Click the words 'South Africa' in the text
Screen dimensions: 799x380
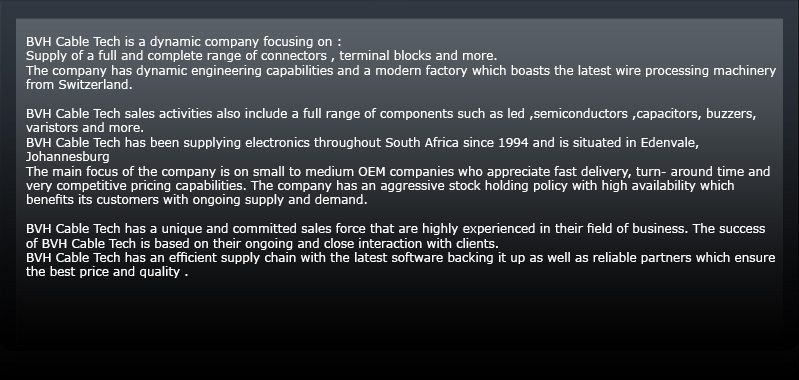(422, 143)
